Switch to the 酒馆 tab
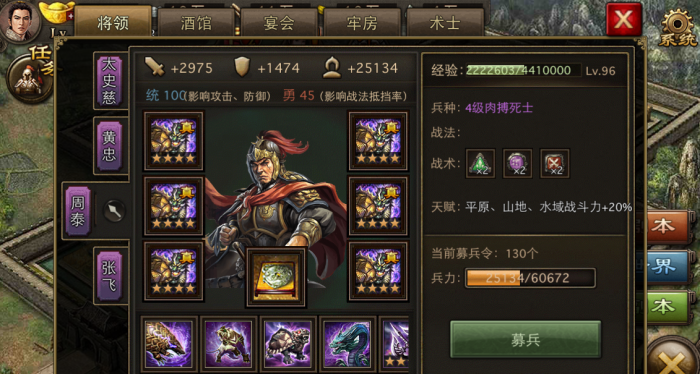 [x=196, y=22]
